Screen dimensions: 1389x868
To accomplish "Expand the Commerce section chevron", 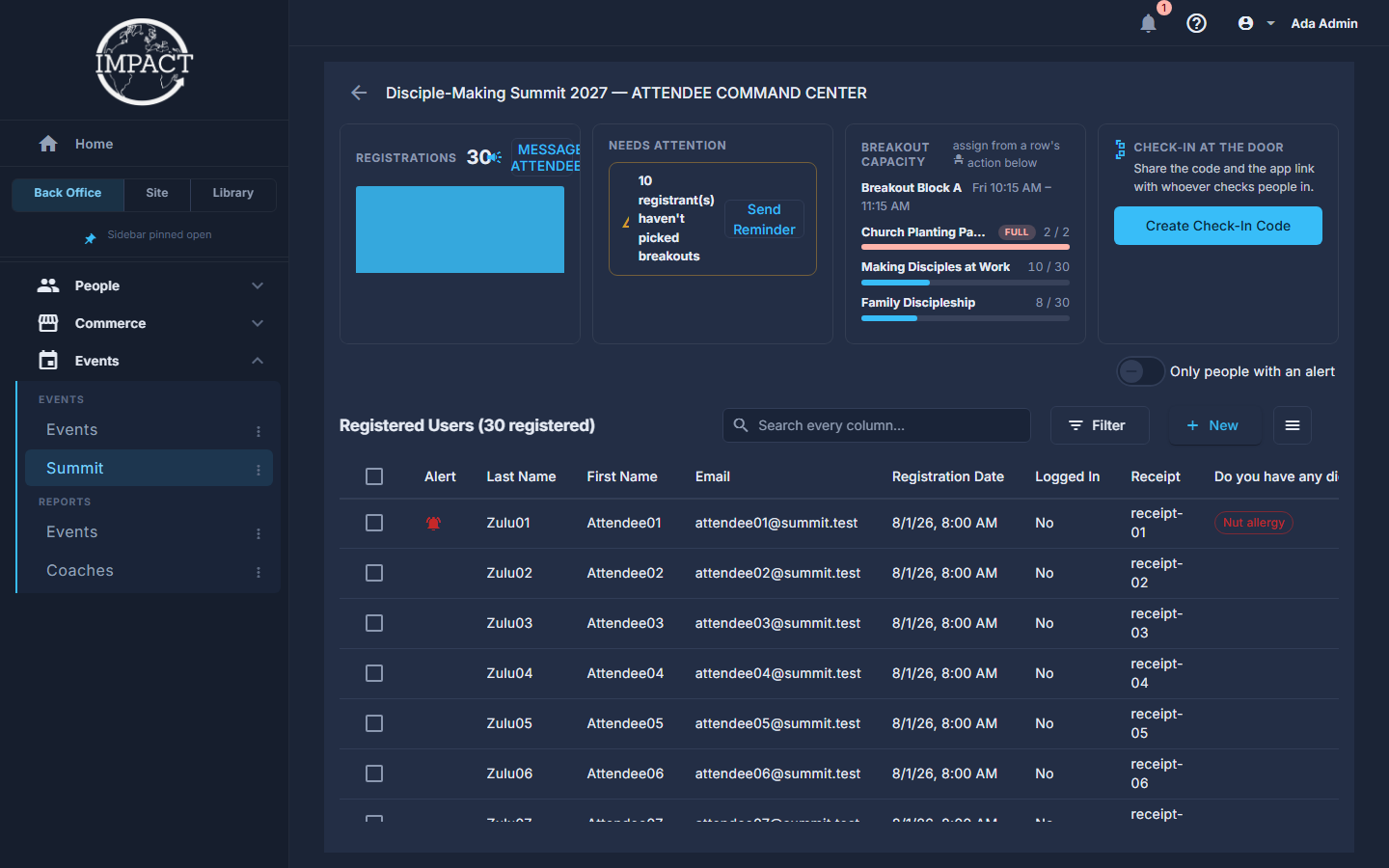I will (258, 323).
